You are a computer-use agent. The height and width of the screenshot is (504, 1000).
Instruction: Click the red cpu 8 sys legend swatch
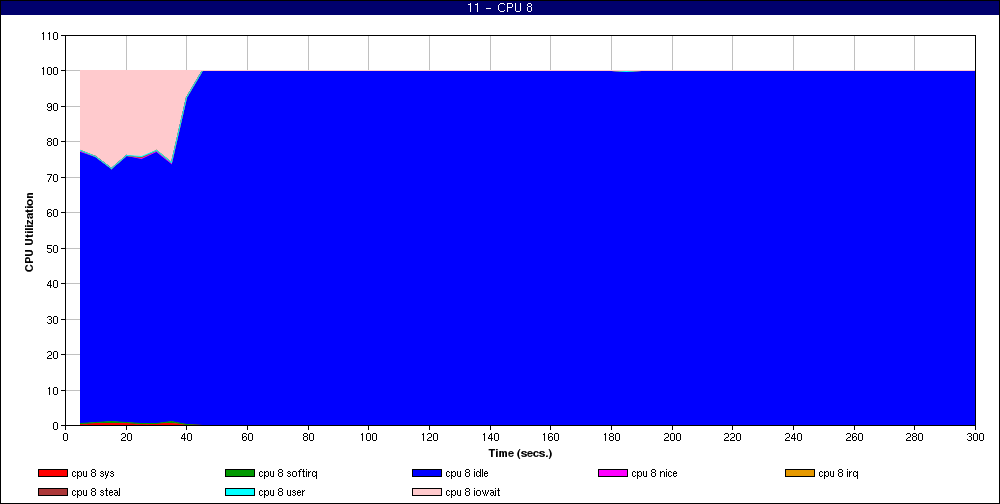[x=53, y=473]
